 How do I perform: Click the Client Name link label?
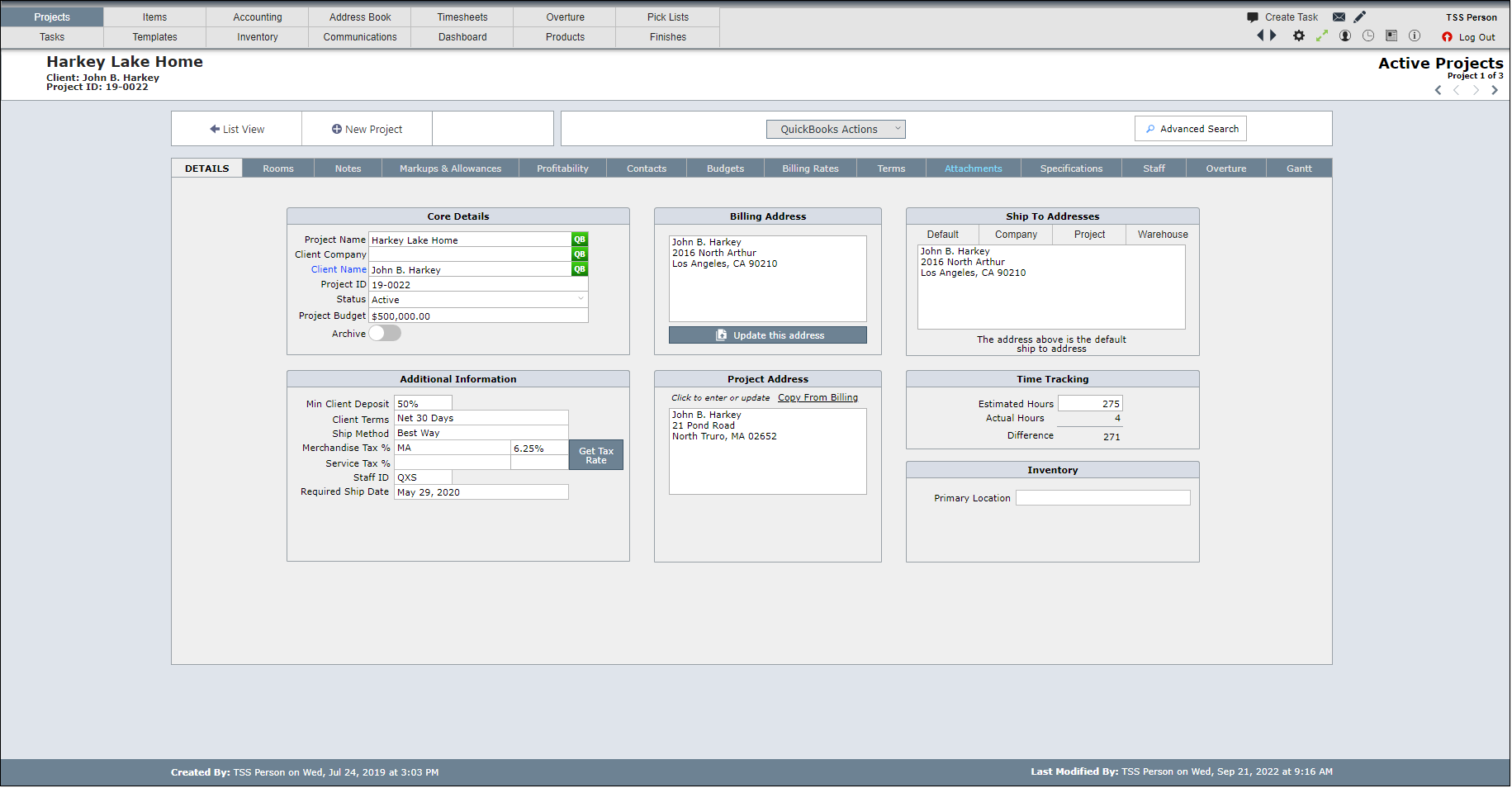tap(339, 269)
